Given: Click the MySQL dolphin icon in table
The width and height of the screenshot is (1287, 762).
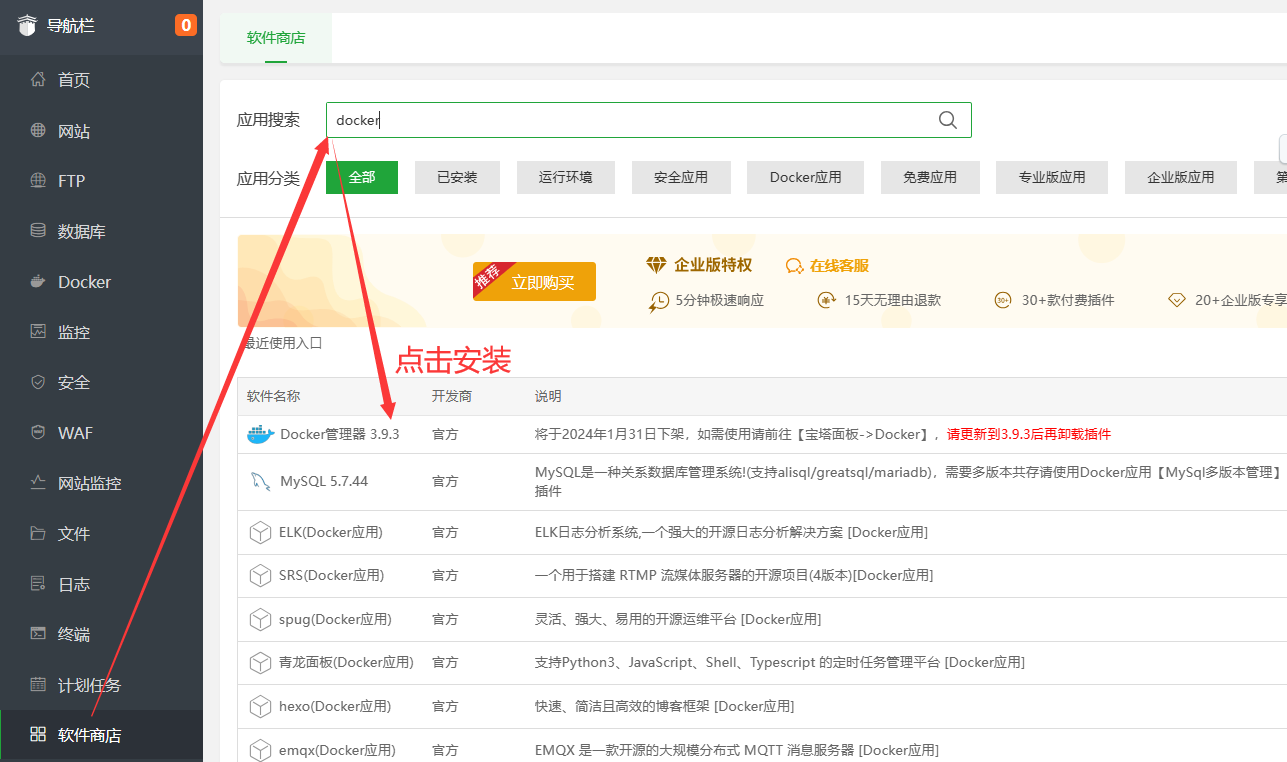Looking at the screenshot, I should [x=260, y=481].
